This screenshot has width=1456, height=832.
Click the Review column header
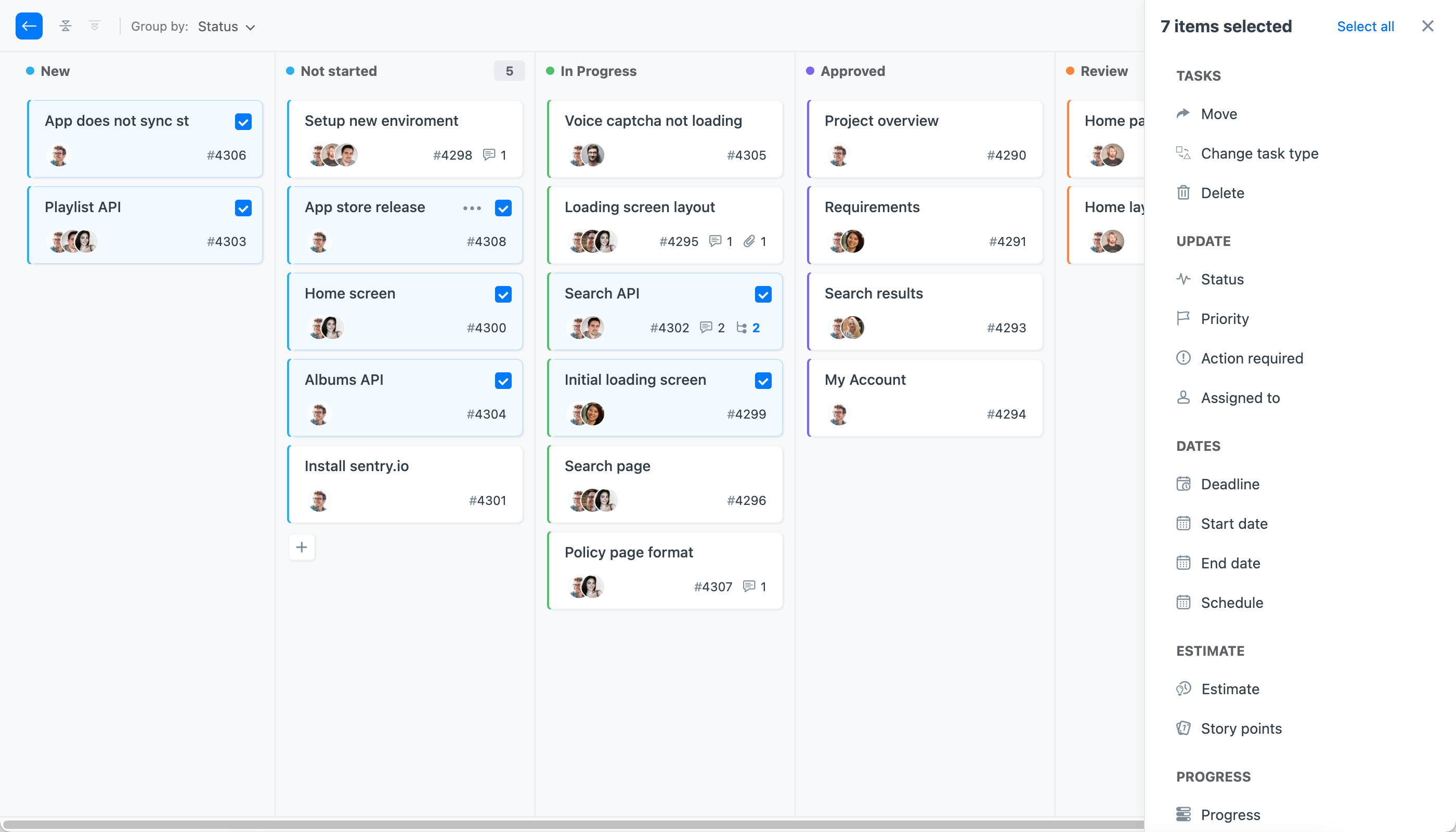tap(1104, 71)
